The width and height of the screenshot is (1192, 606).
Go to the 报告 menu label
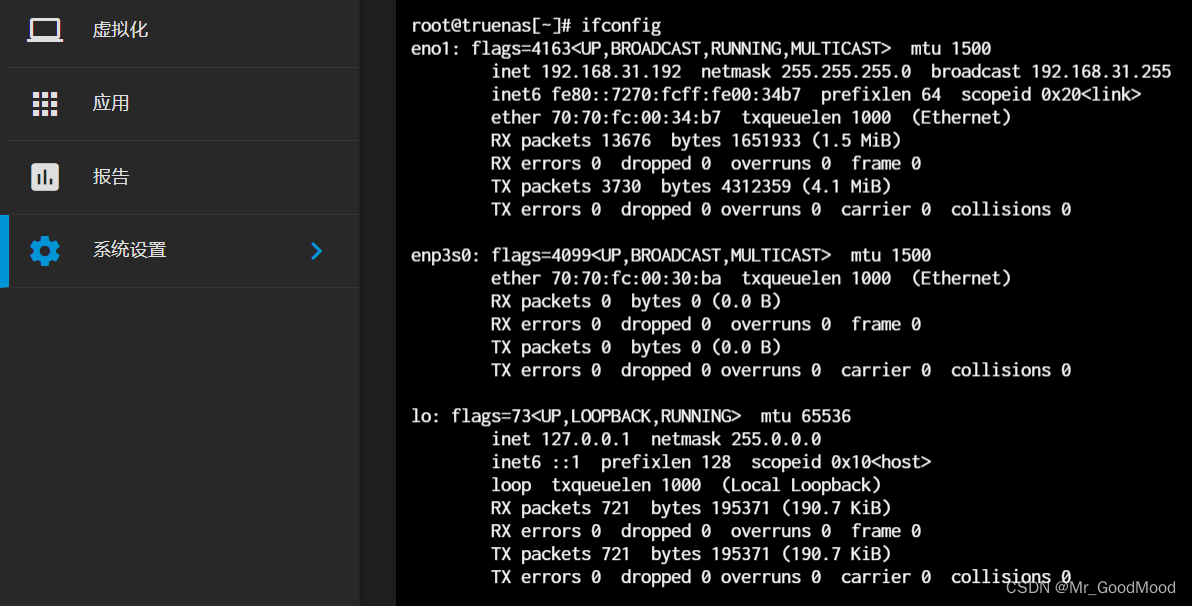pyautogui.click(x=111, y=177)
